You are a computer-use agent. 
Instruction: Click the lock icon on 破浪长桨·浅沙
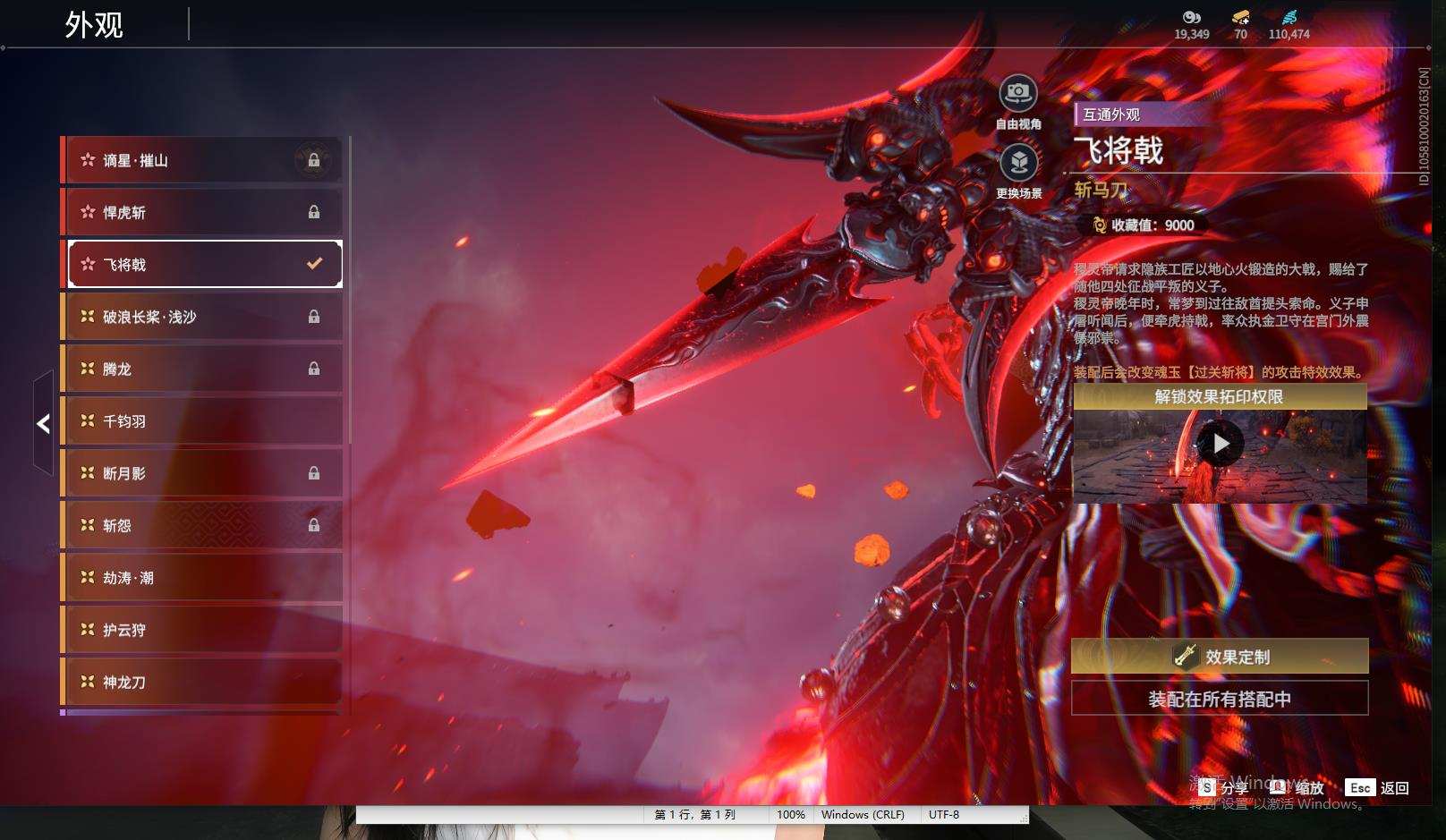pos(314,317)
